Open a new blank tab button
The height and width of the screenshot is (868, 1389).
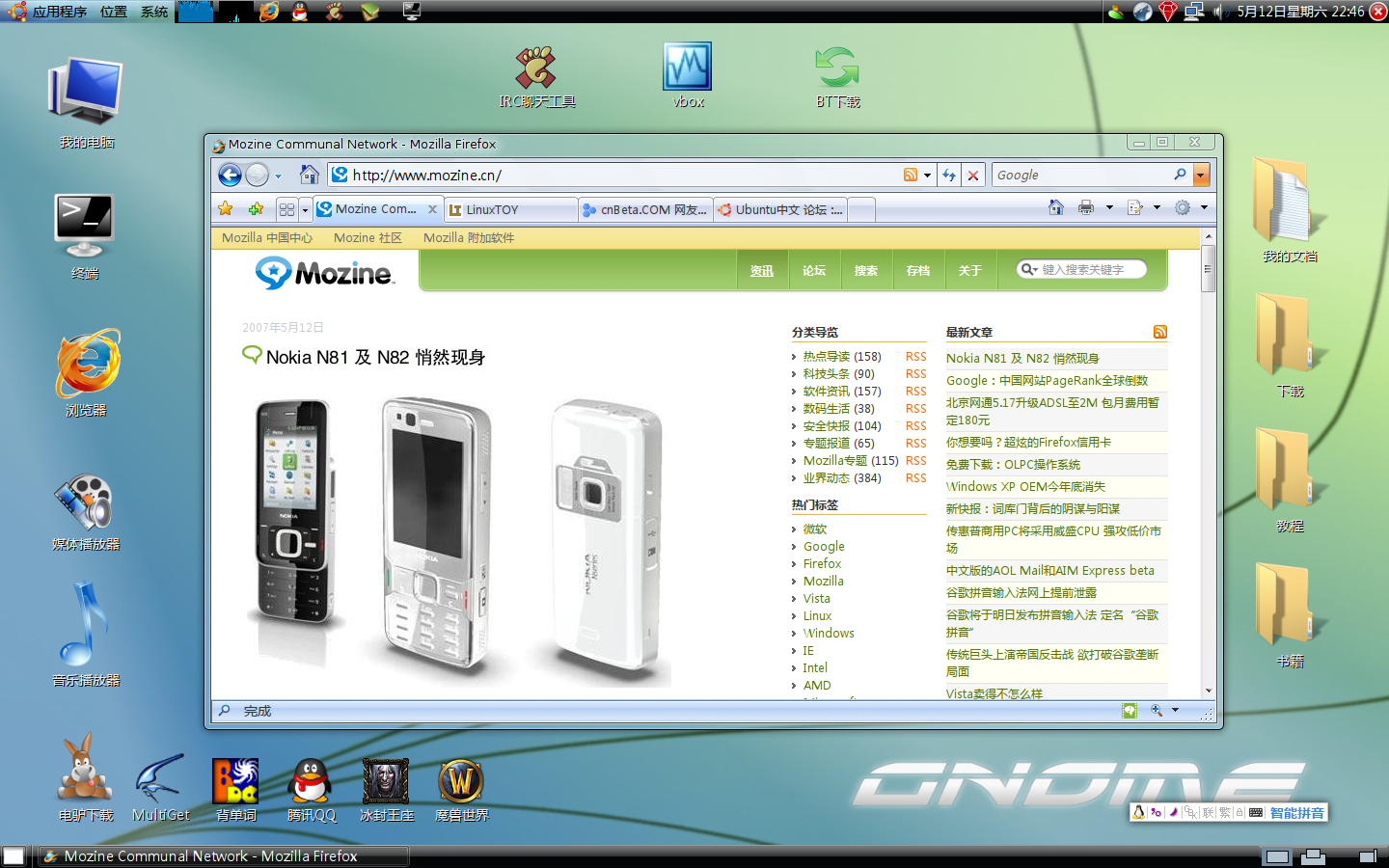(861, 209)
